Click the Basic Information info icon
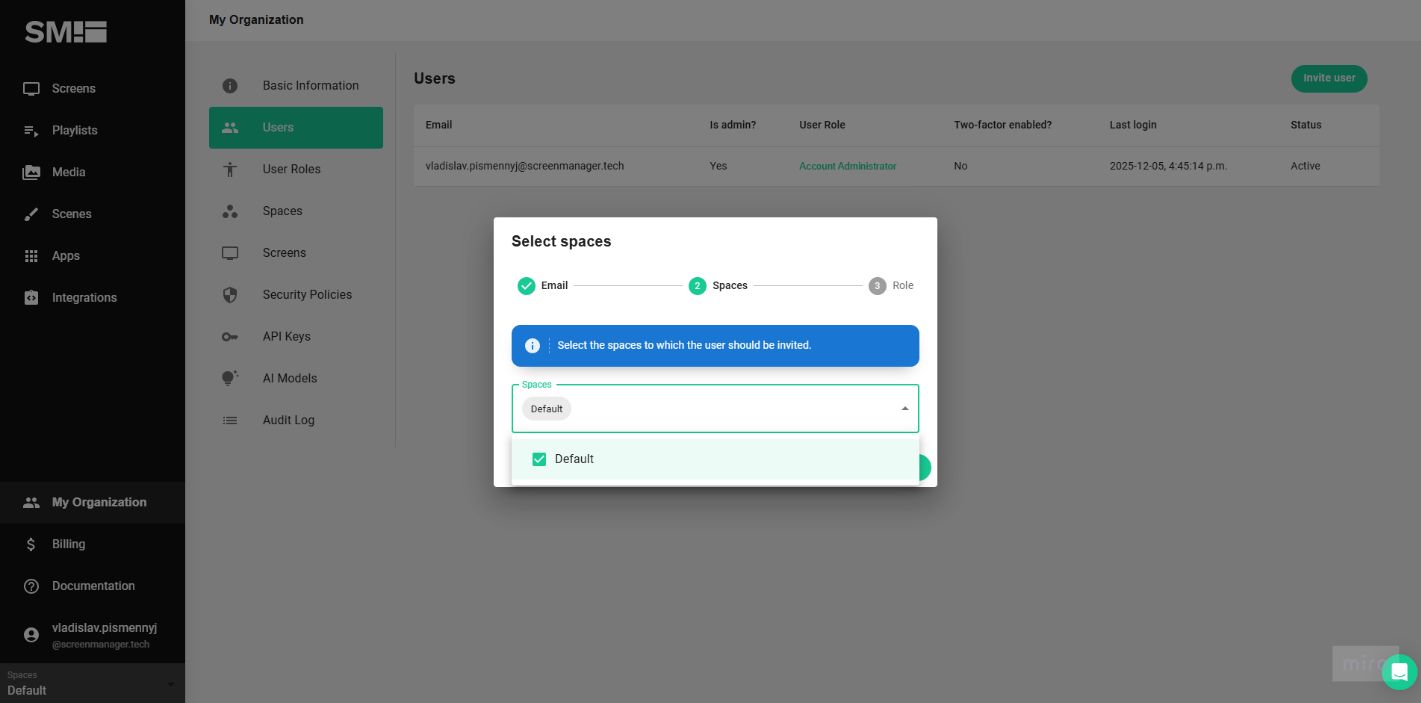 [230, 86]
